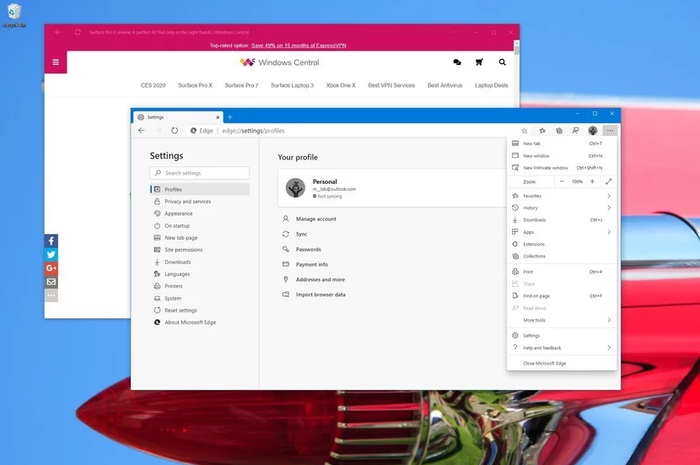700x465 pixels.
Task: Choose Print in the Edge menu
Action: [562, 272]
